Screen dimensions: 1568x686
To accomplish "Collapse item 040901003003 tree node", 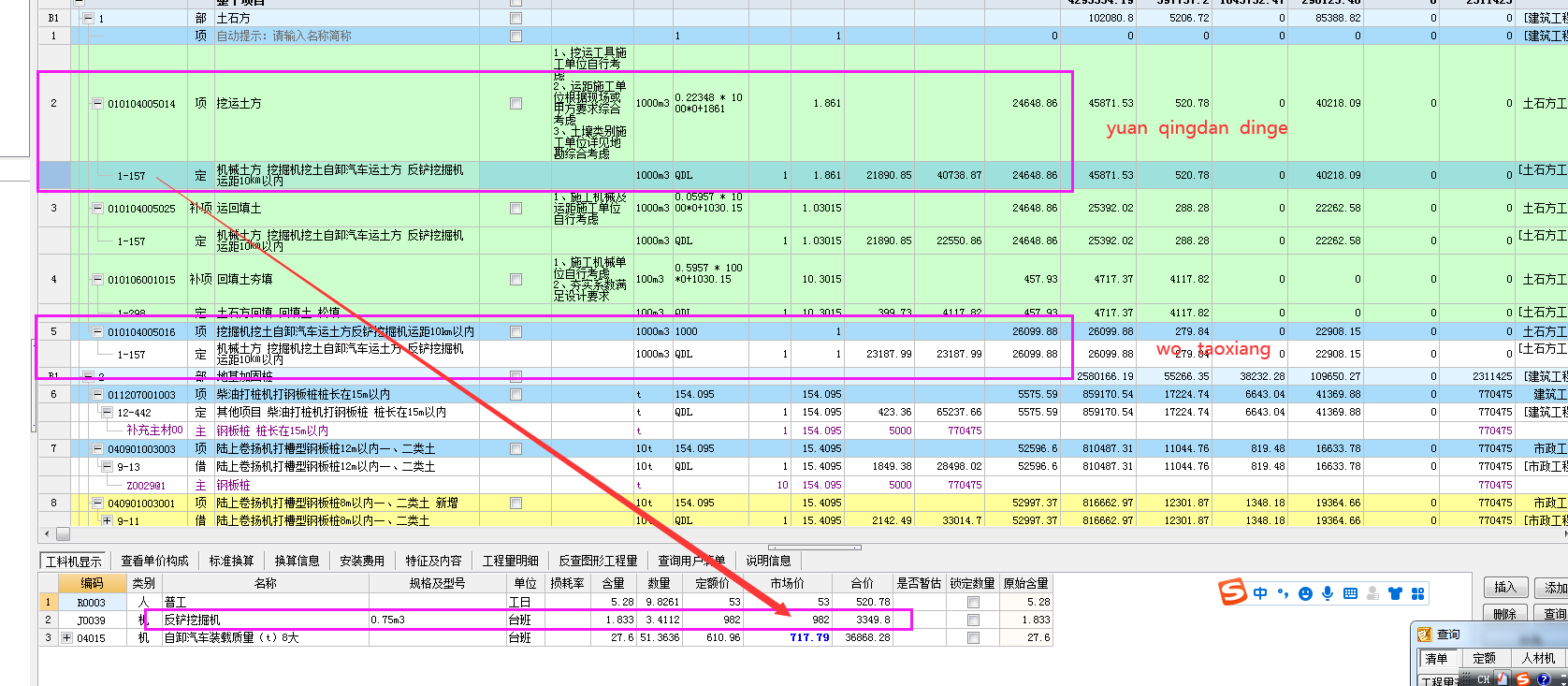I will pyautogui.click(x=97, y=448).
